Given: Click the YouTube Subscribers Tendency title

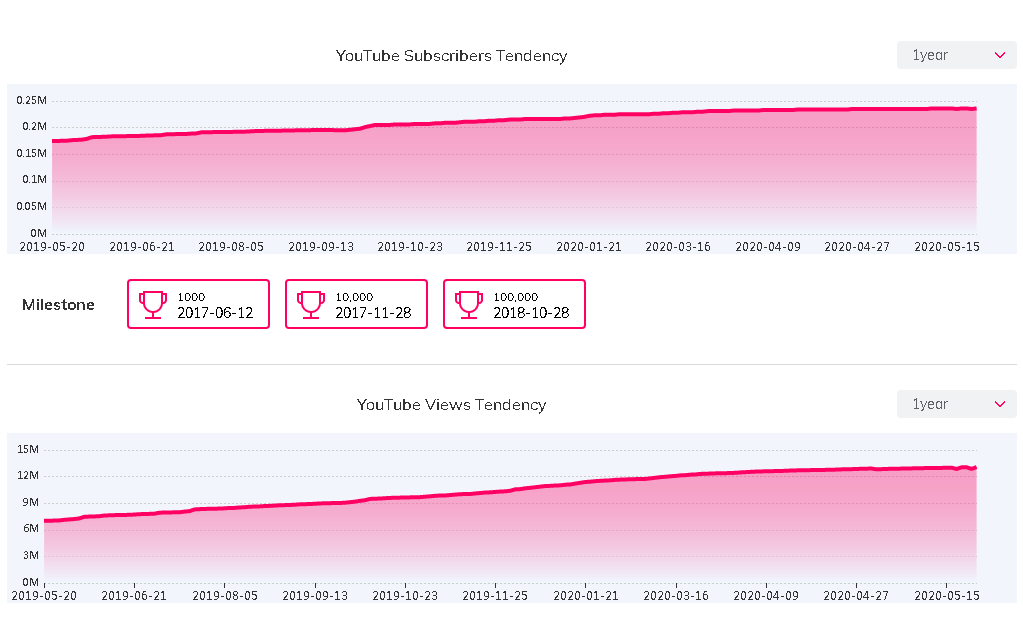Looking at the screenshot, I should point(451,56).
